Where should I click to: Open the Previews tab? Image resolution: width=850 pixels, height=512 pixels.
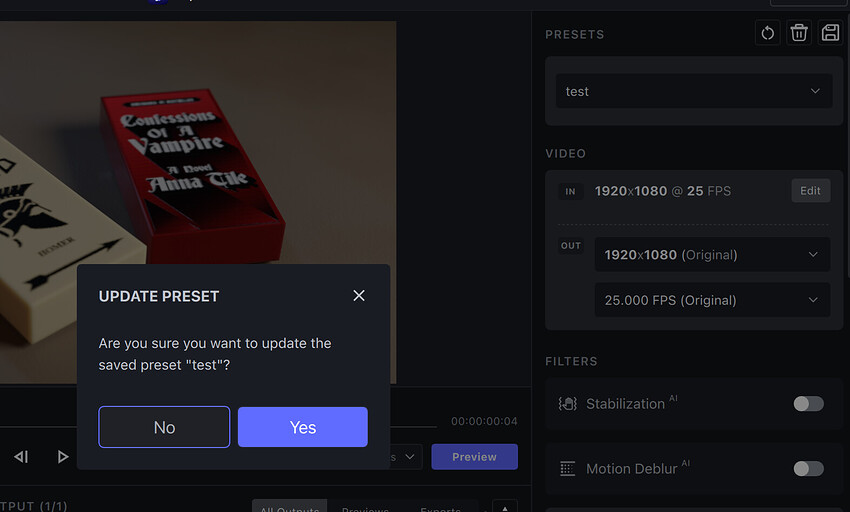[x=365, y=508]
